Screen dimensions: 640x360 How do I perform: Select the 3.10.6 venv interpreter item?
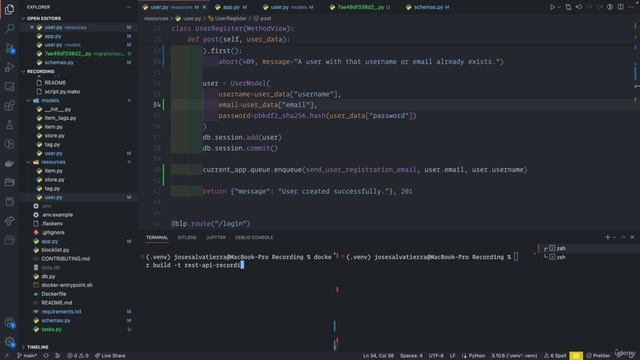tap(514, 356)
